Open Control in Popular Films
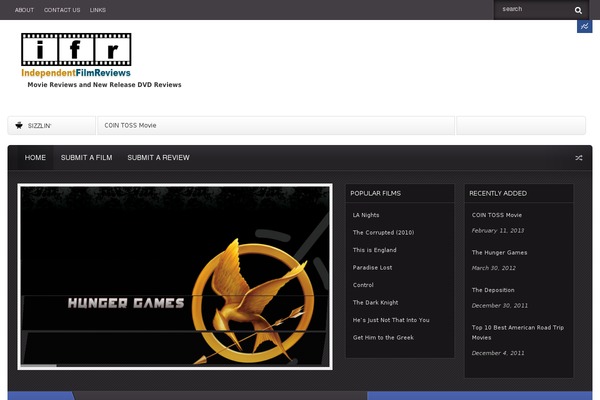This screenshot has height=400, width=600. click(363, 285)
